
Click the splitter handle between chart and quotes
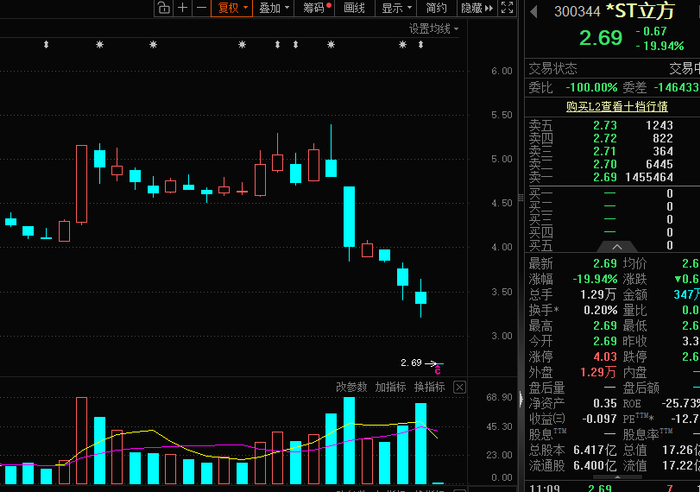pos(521,198)
